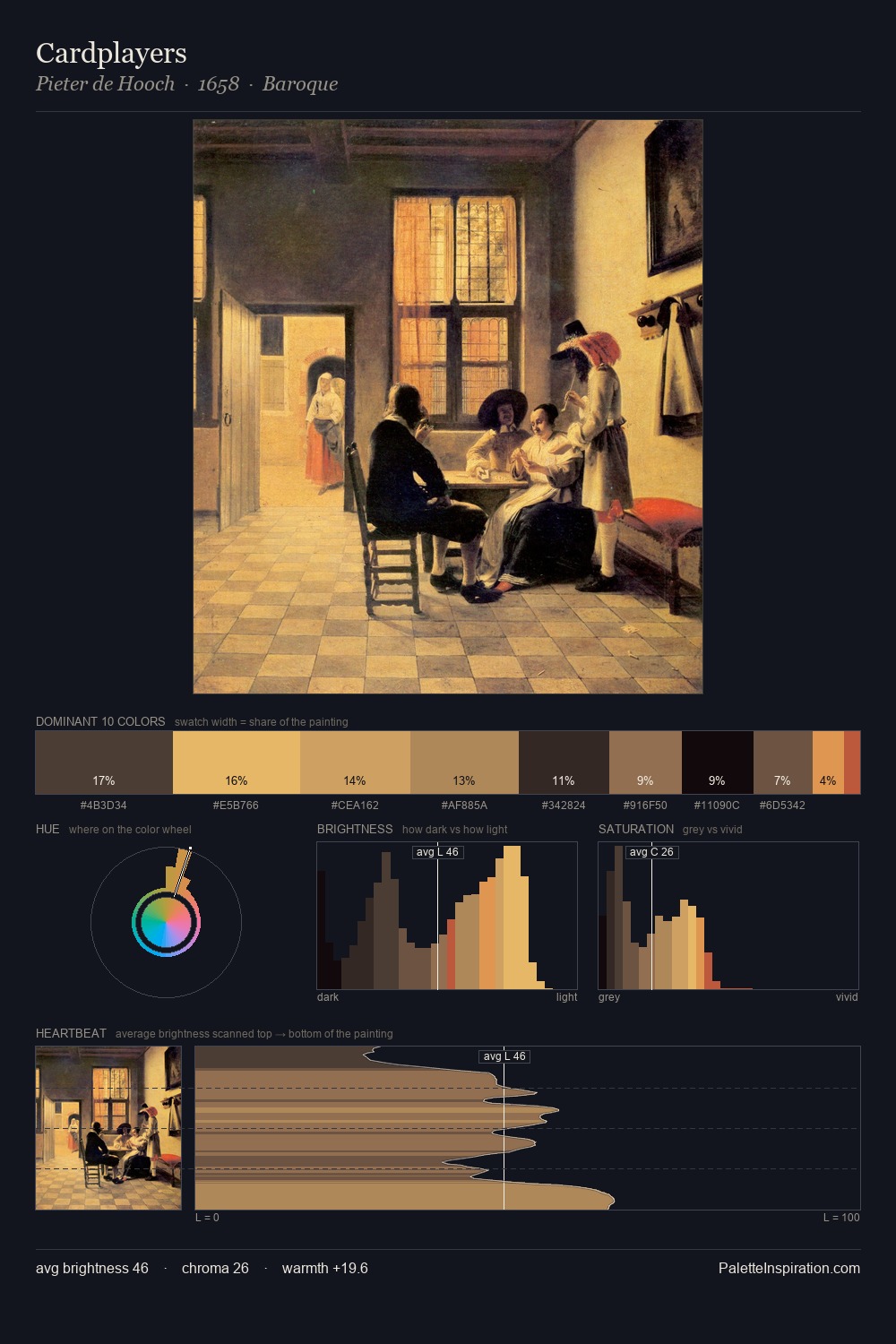Click the SATURATION section heading
This screenshot has width=896, height=1344.
click(x=636, y=829)
